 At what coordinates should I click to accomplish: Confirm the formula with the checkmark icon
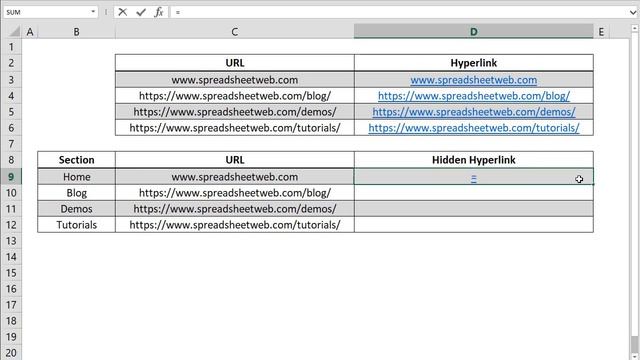tap(141, 12)
